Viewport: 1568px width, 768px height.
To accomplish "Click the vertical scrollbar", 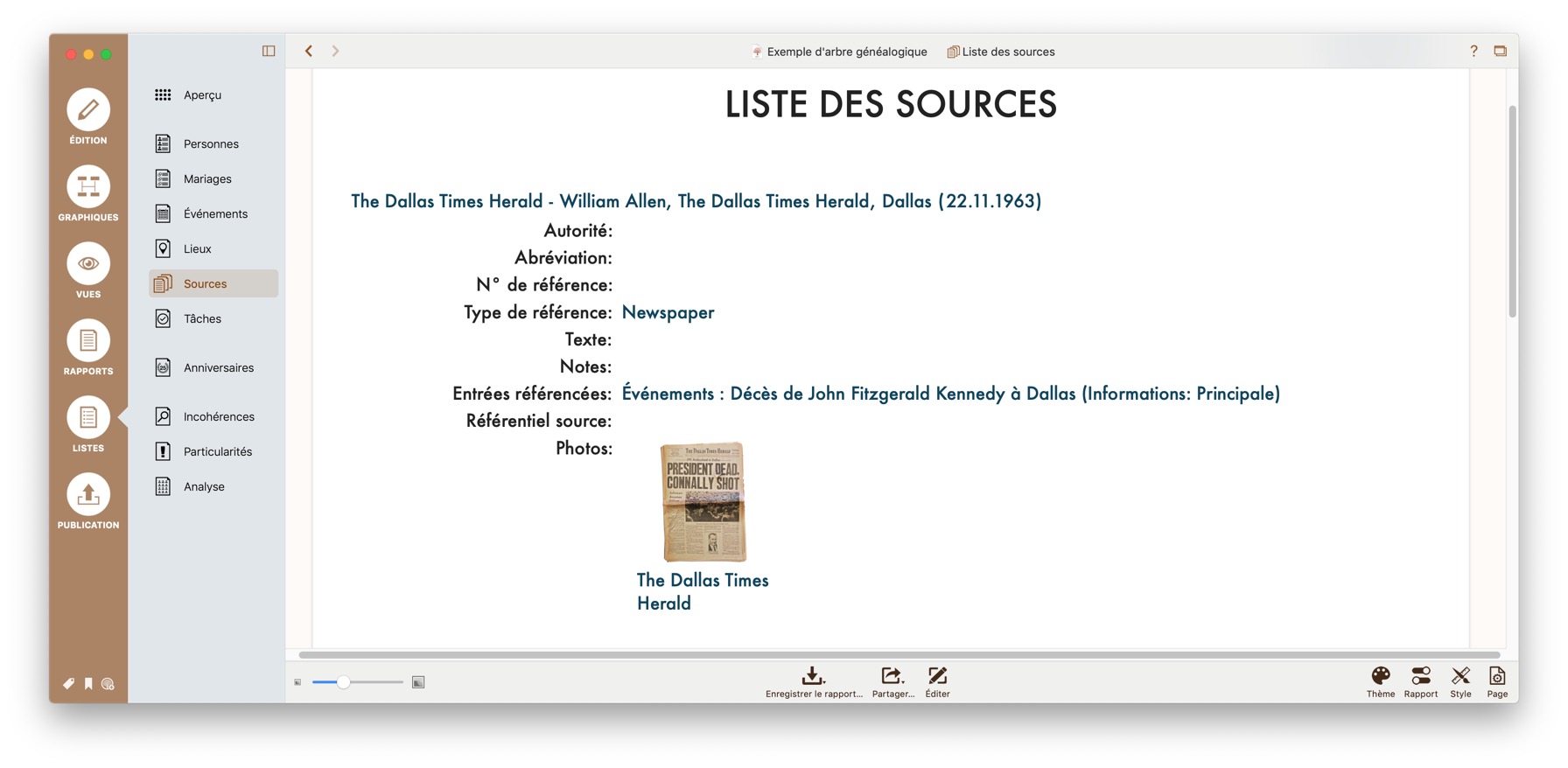I will [x=1512, y=212].
